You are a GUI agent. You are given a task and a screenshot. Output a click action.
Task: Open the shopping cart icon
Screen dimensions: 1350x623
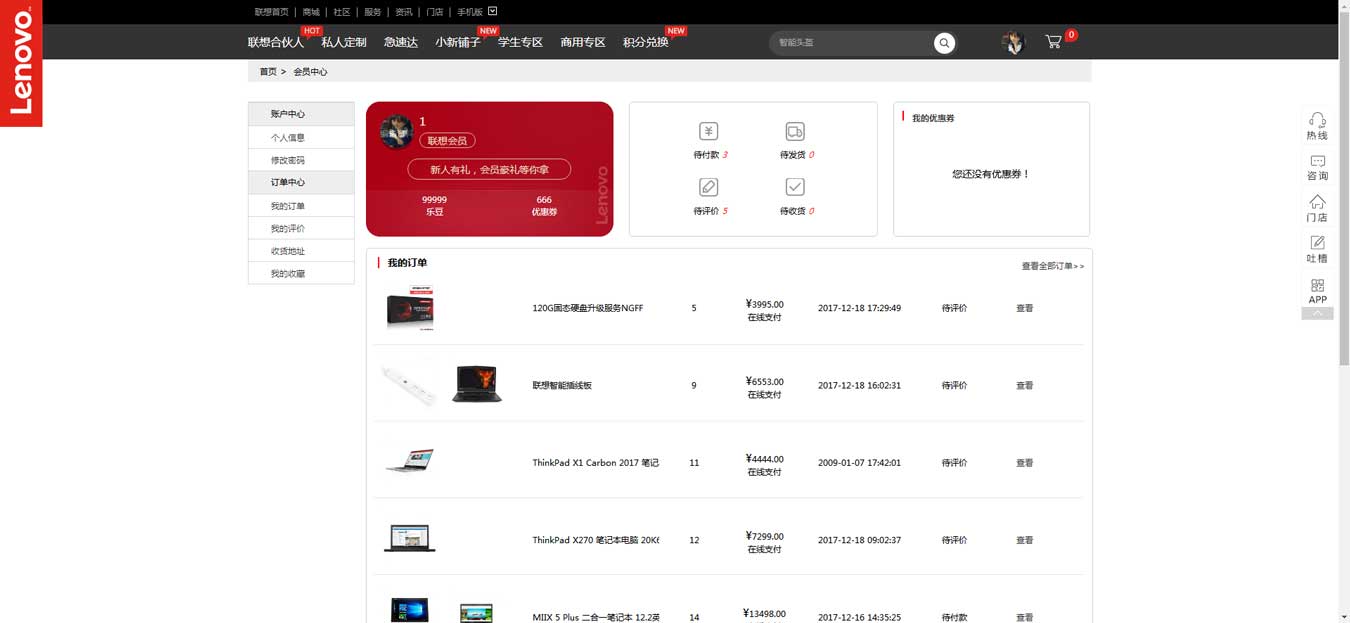pos(1053,42)
